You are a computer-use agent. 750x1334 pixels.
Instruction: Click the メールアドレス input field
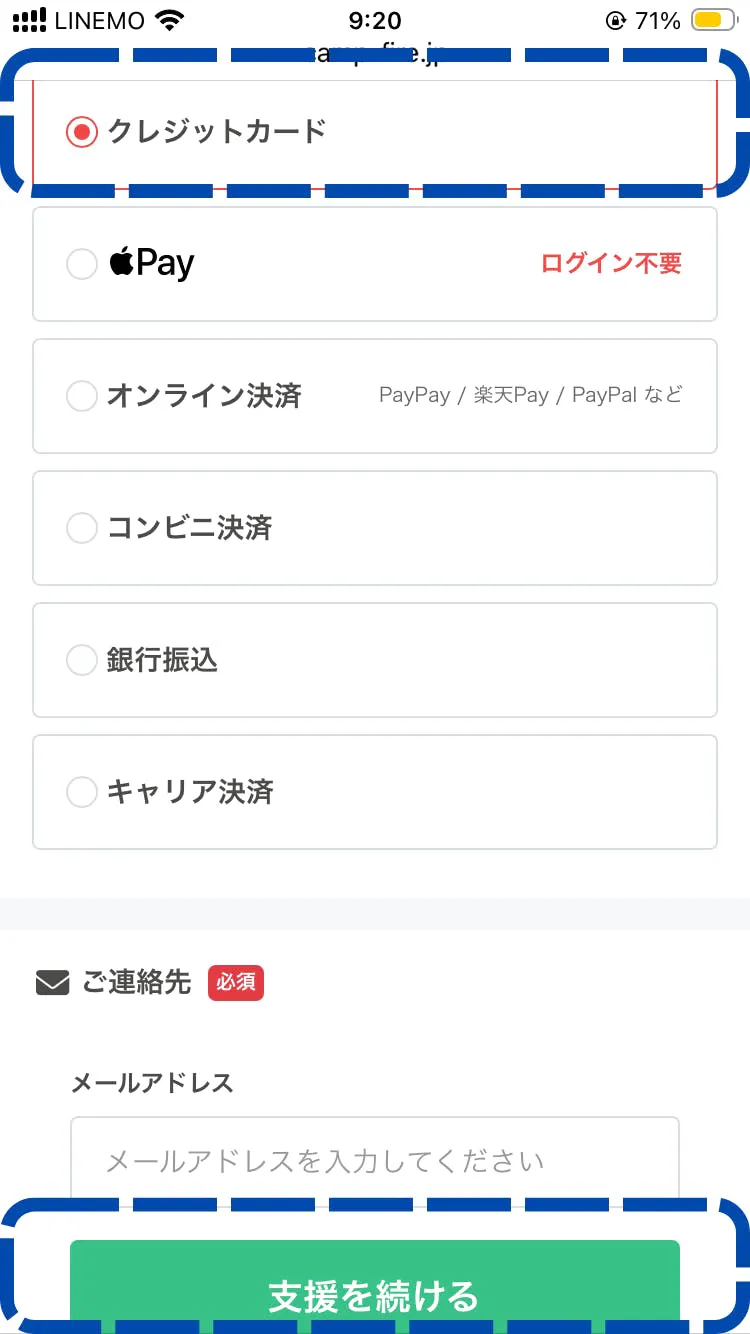(x=375, y=1161)
